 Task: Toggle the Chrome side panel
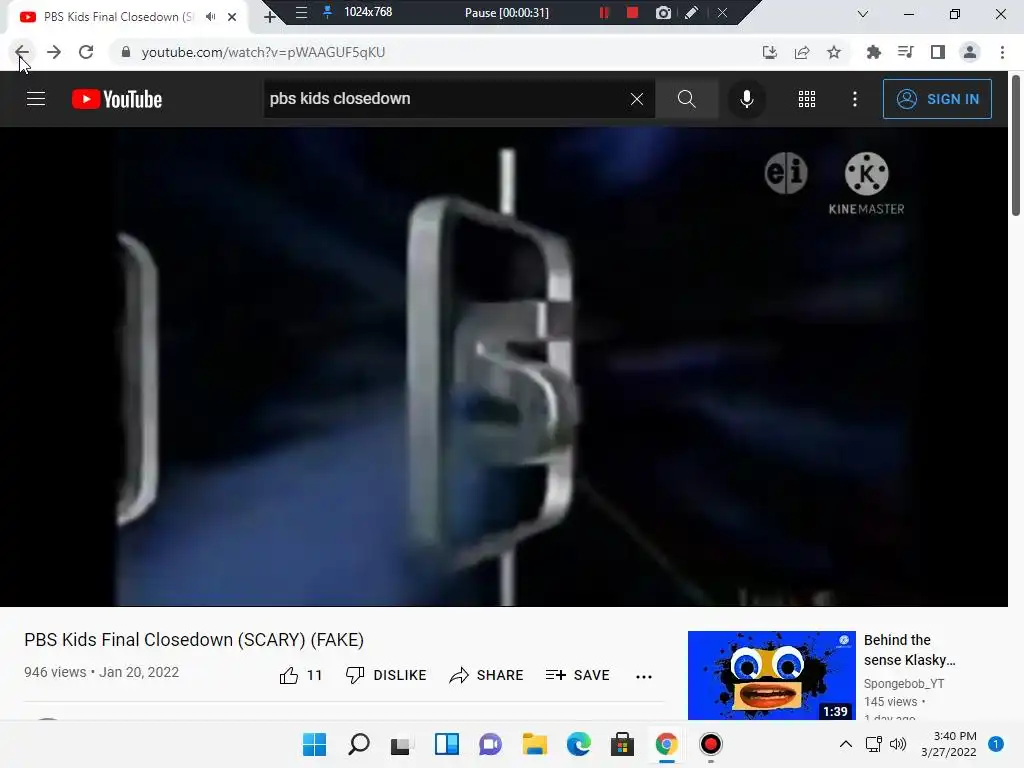(x=938, y=52)
